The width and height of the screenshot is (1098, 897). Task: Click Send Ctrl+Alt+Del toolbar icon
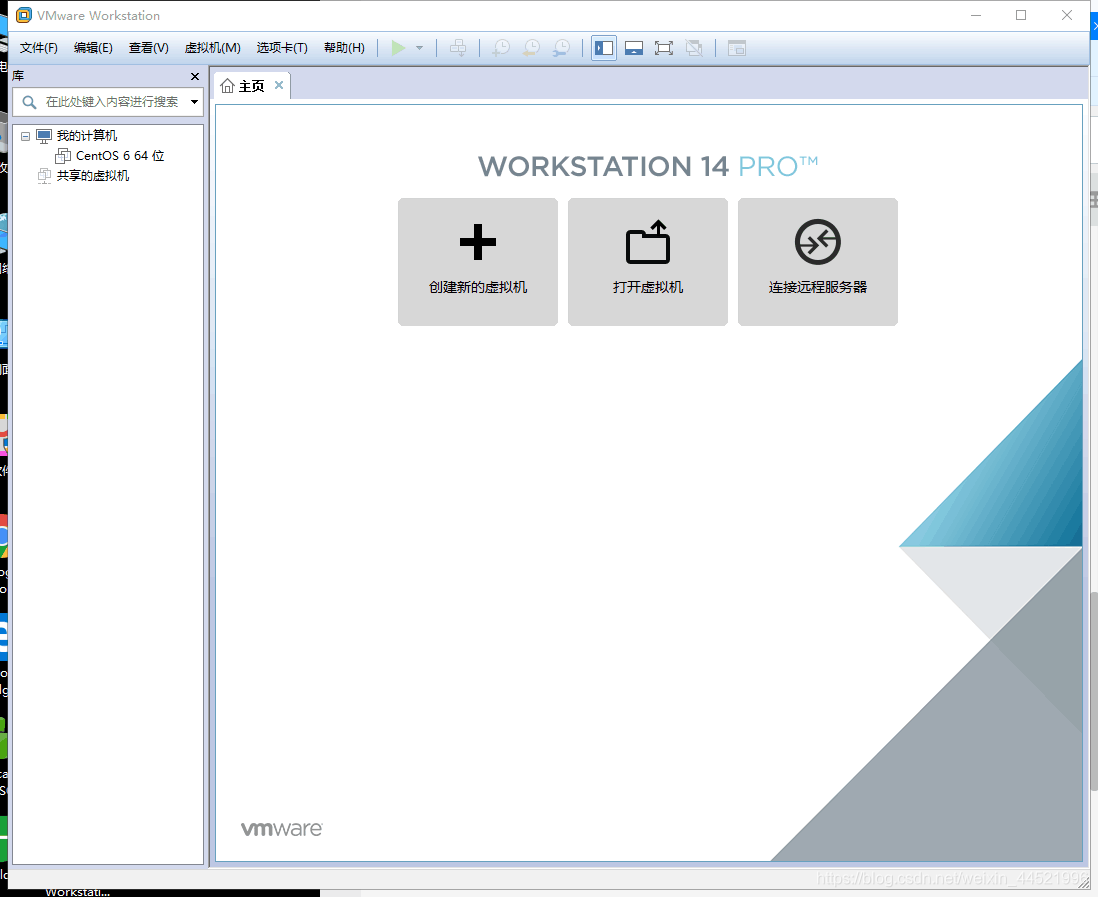pos(457,48)
